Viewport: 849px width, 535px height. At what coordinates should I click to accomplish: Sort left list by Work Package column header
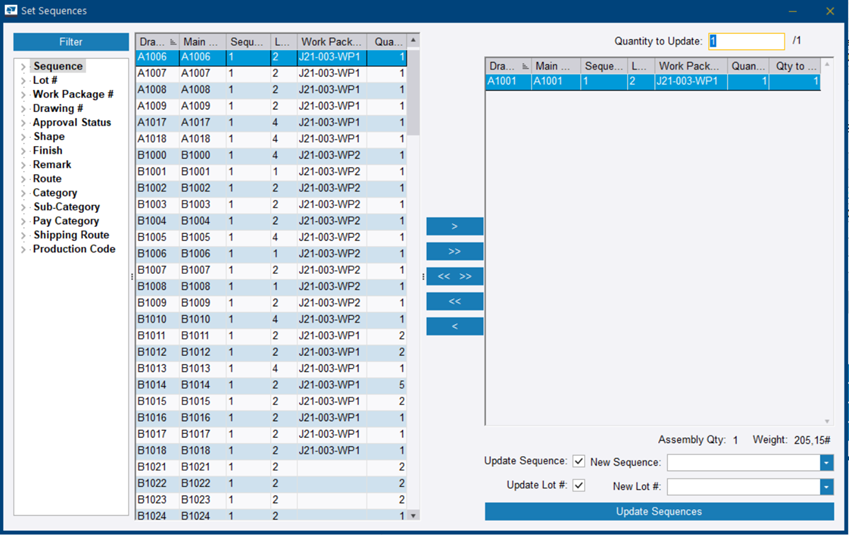331,42
